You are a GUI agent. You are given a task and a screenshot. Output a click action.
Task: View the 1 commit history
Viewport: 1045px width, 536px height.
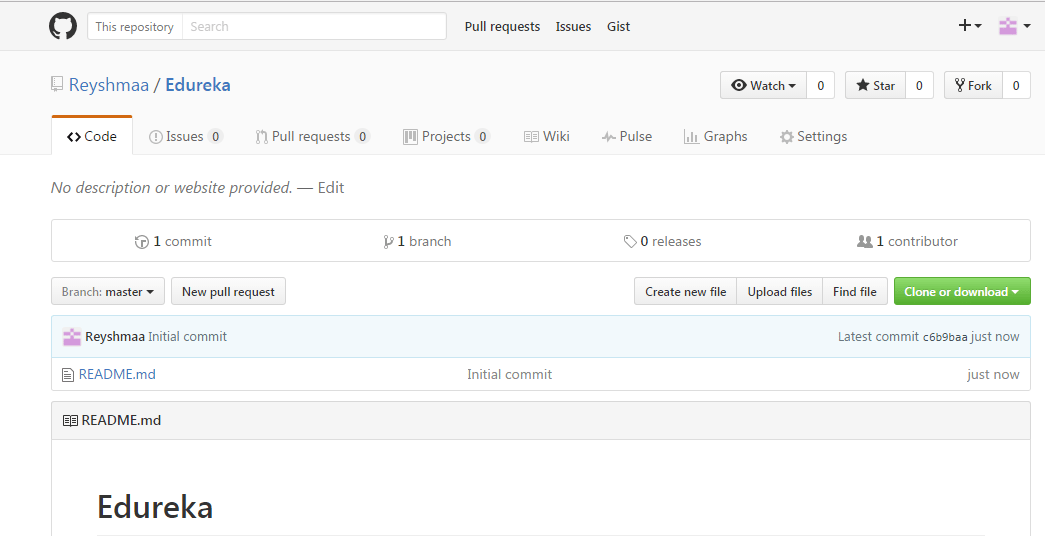coord(173,241)
